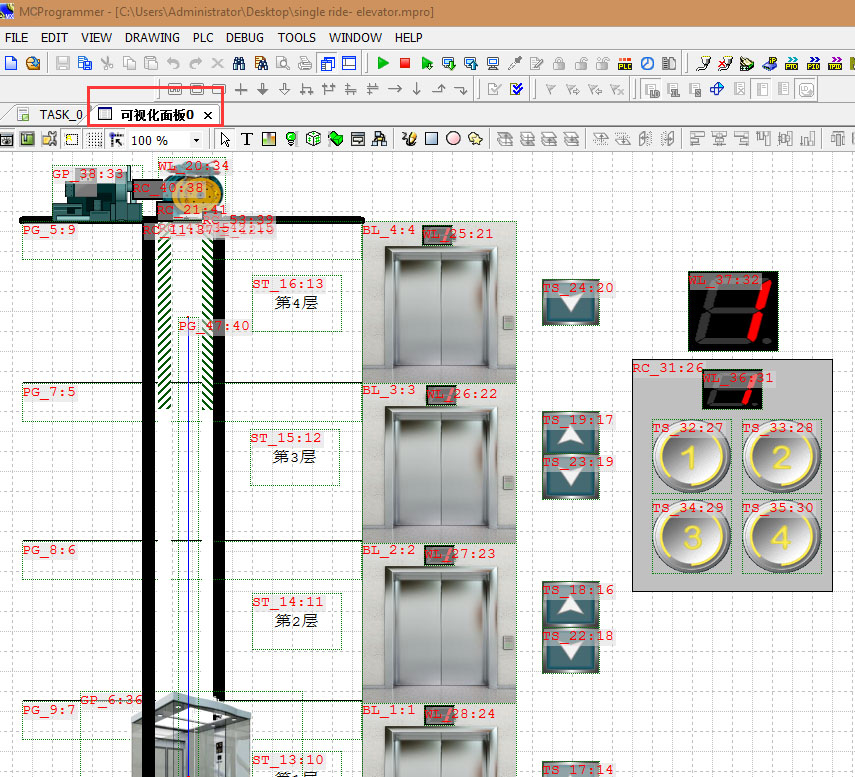Open the 100 % zoom dropdown
The image size is (855, 777).
point(196,141)
